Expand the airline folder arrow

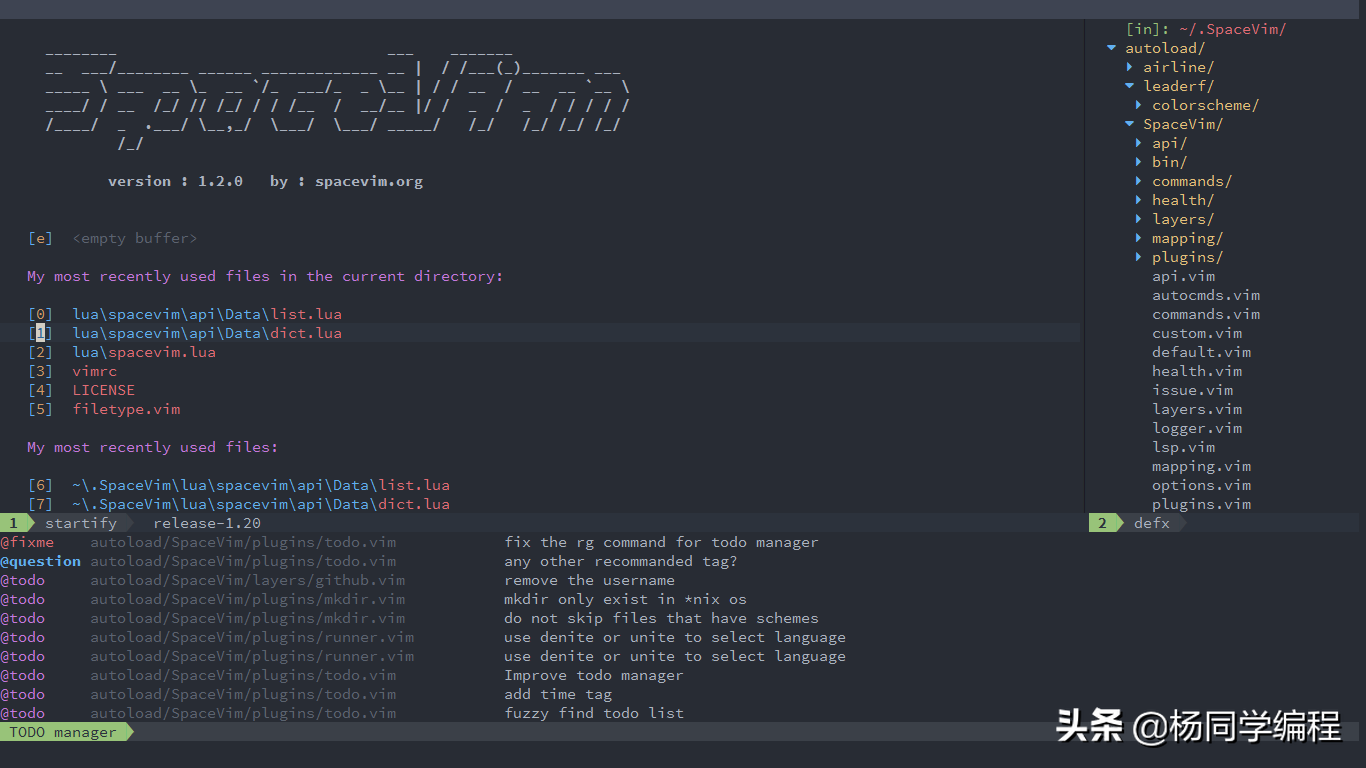point(1130,67)
